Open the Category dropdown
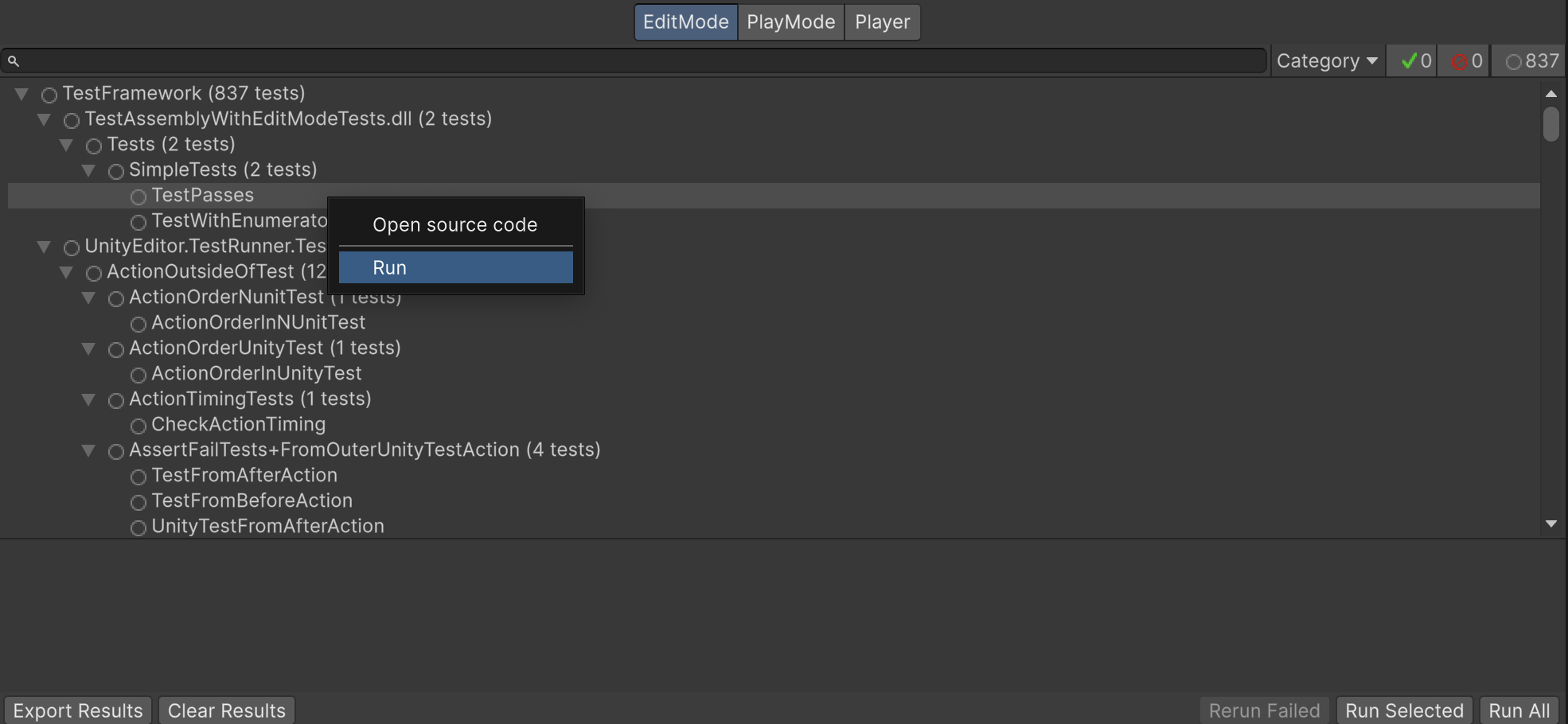 [x=1326, y=61]
